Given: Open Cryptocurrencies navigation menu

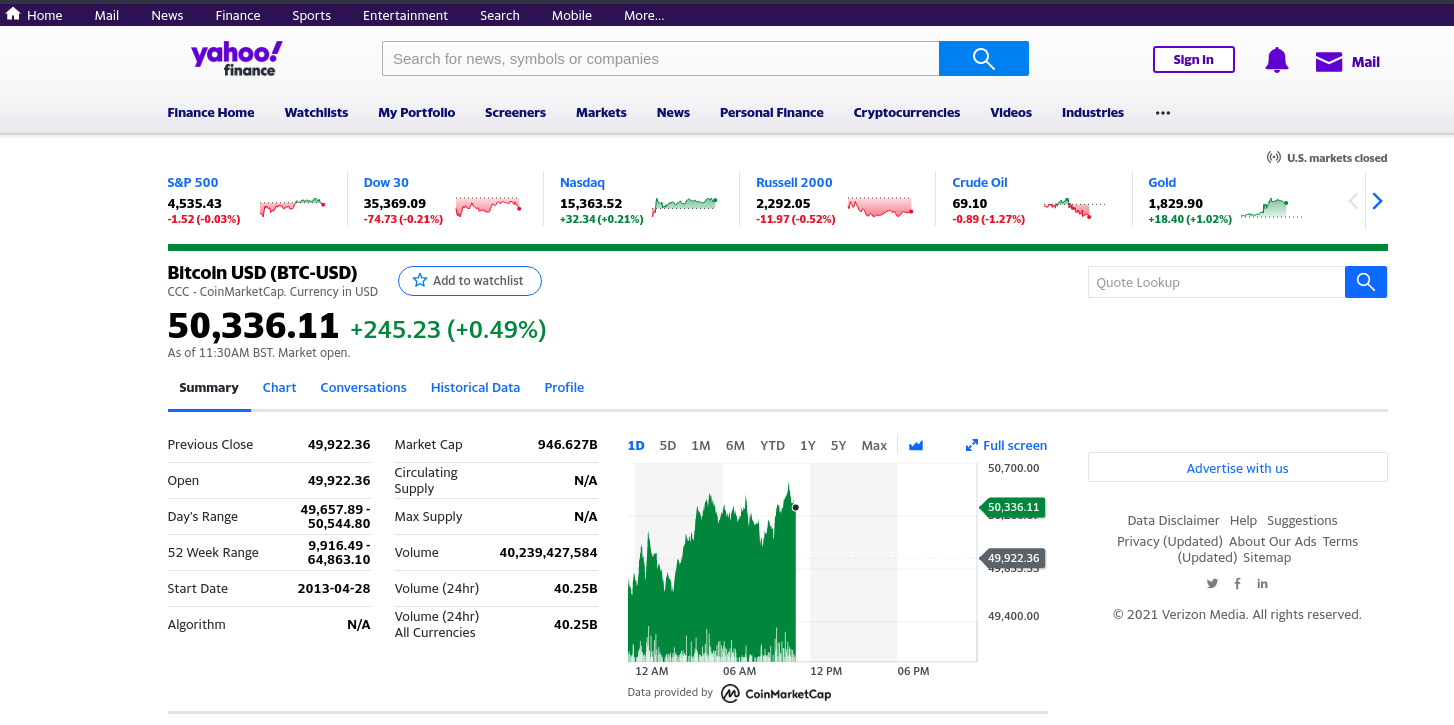Looking at the screenshot, I should click(x=907, y=113).
